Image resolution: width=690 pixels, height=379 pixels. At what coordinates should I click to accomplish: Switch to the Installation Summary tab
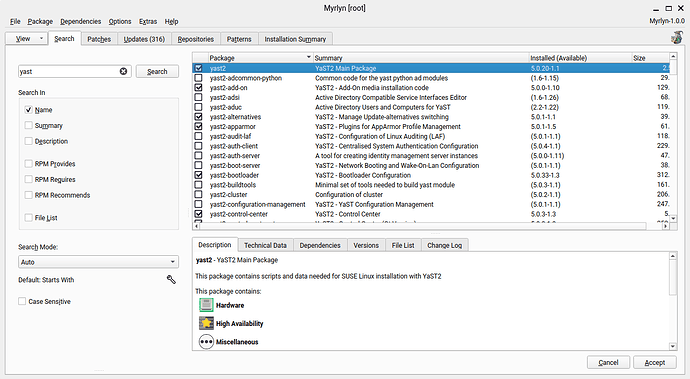pos(295,39)
